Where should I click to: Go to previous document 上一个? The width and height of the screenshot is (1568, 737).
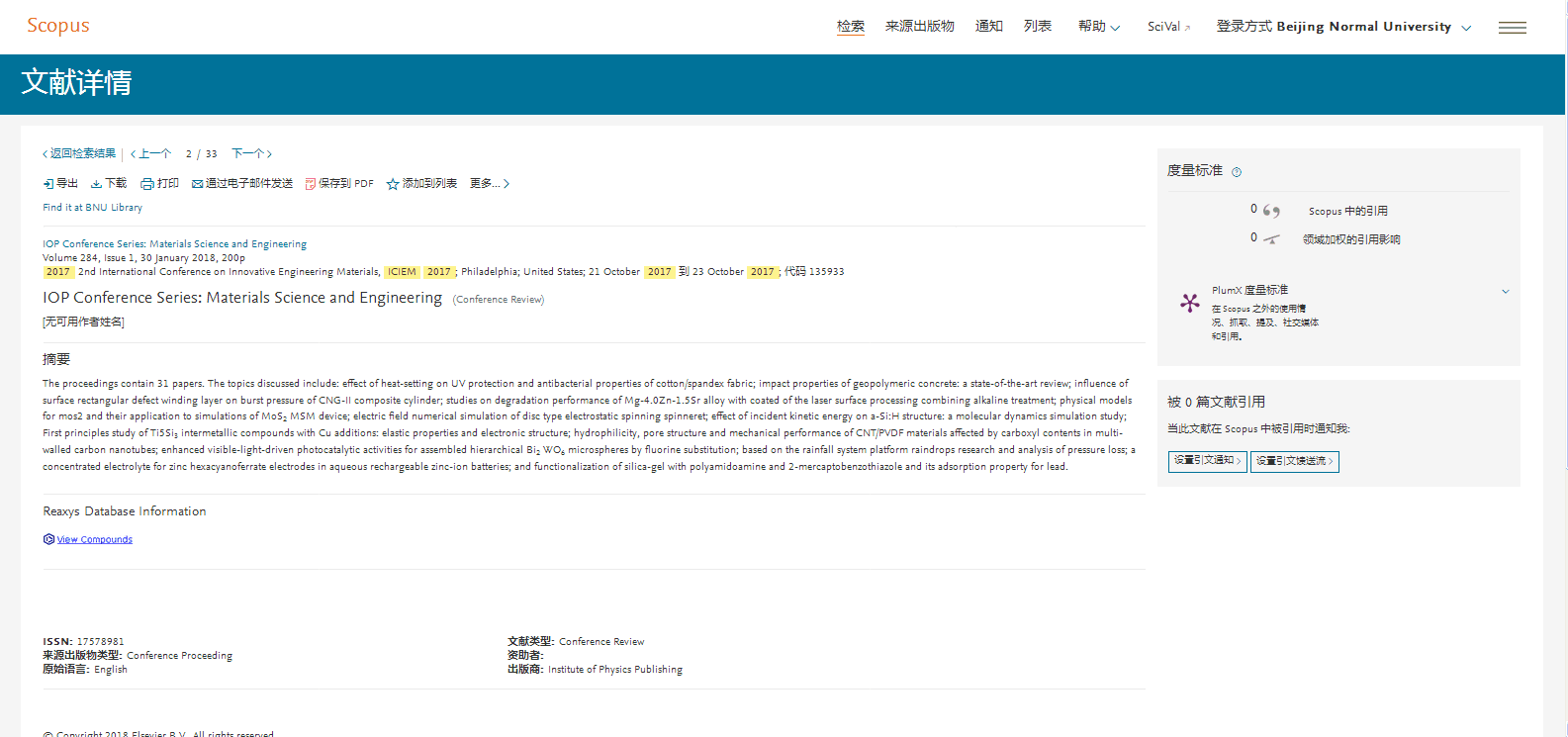pyautogui.click(x=151, y=153)
